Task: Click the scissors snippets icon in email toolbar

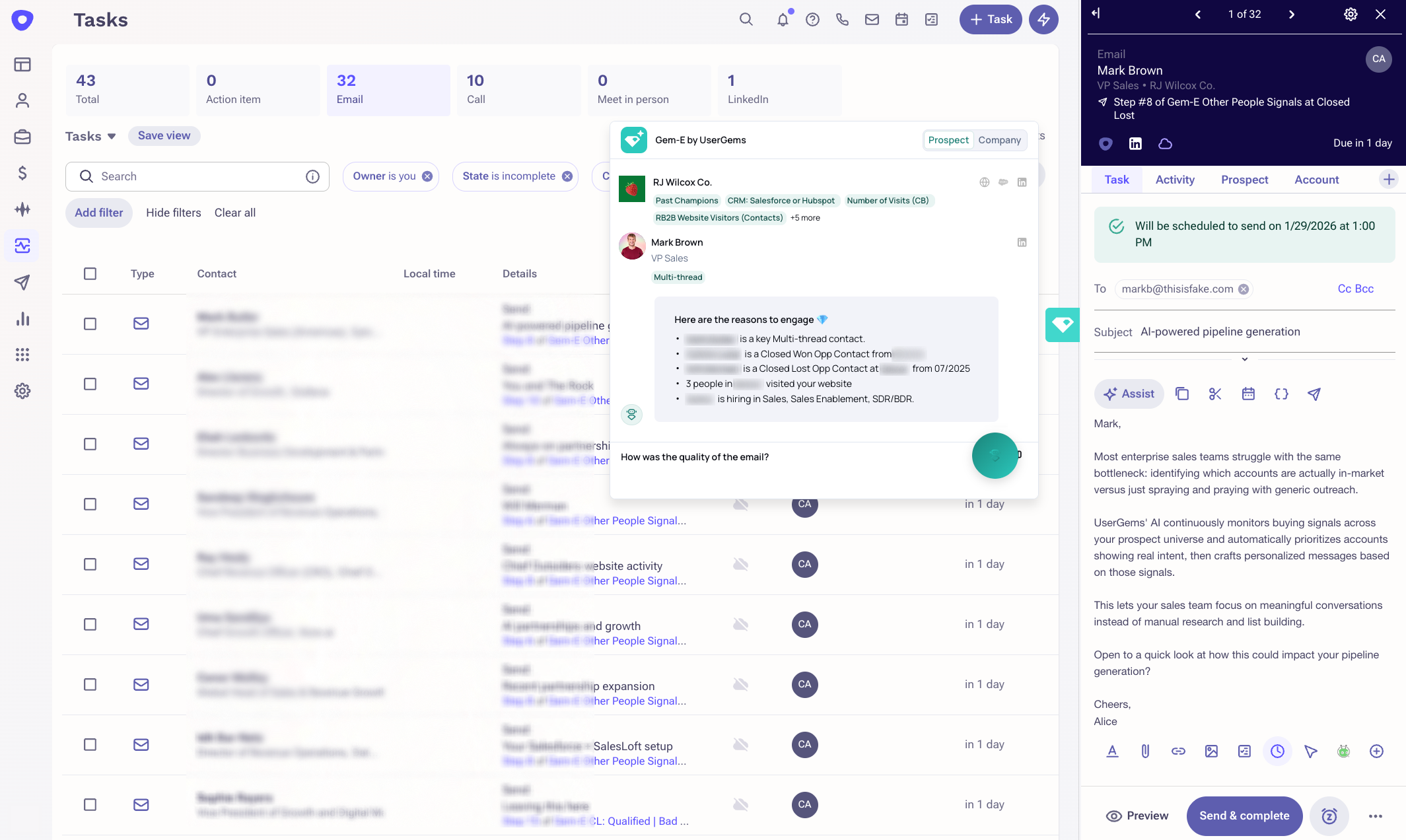Action: pyautogui.click(x=1215, y=394)
